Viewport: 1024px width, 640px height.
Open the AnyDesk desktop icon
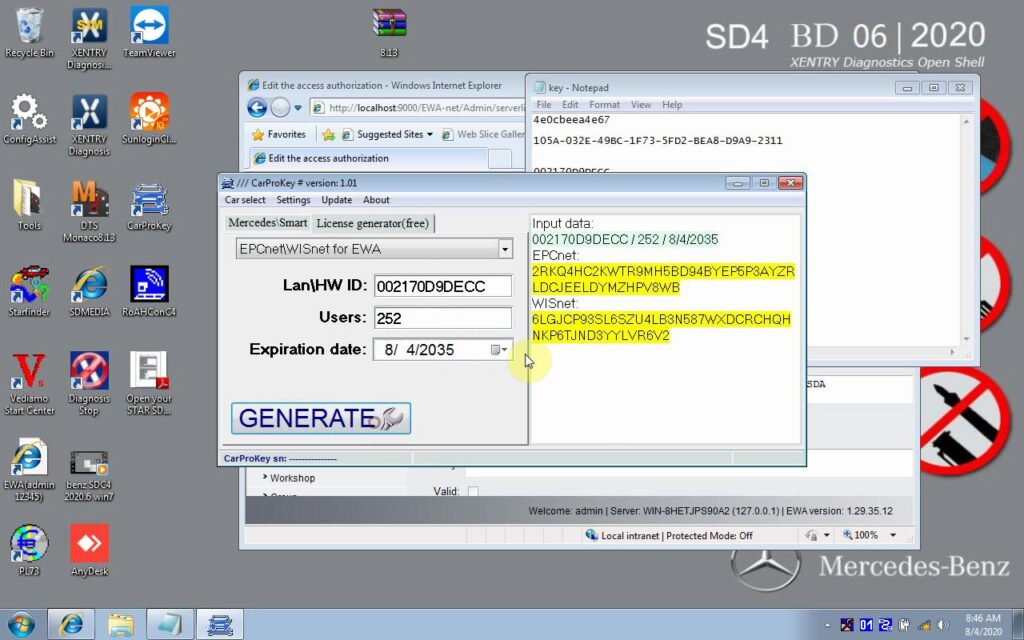tap(89, 546)
